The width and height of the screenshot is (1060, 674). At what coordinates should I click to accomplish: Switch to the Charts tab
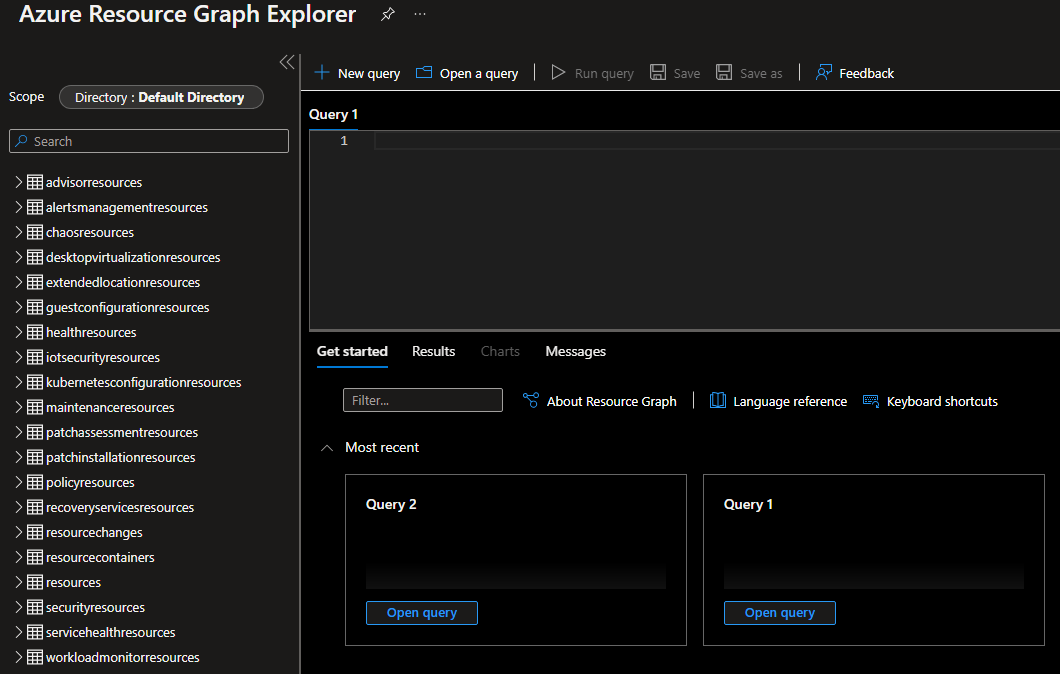pyautogui.click(x=500, y=352)
